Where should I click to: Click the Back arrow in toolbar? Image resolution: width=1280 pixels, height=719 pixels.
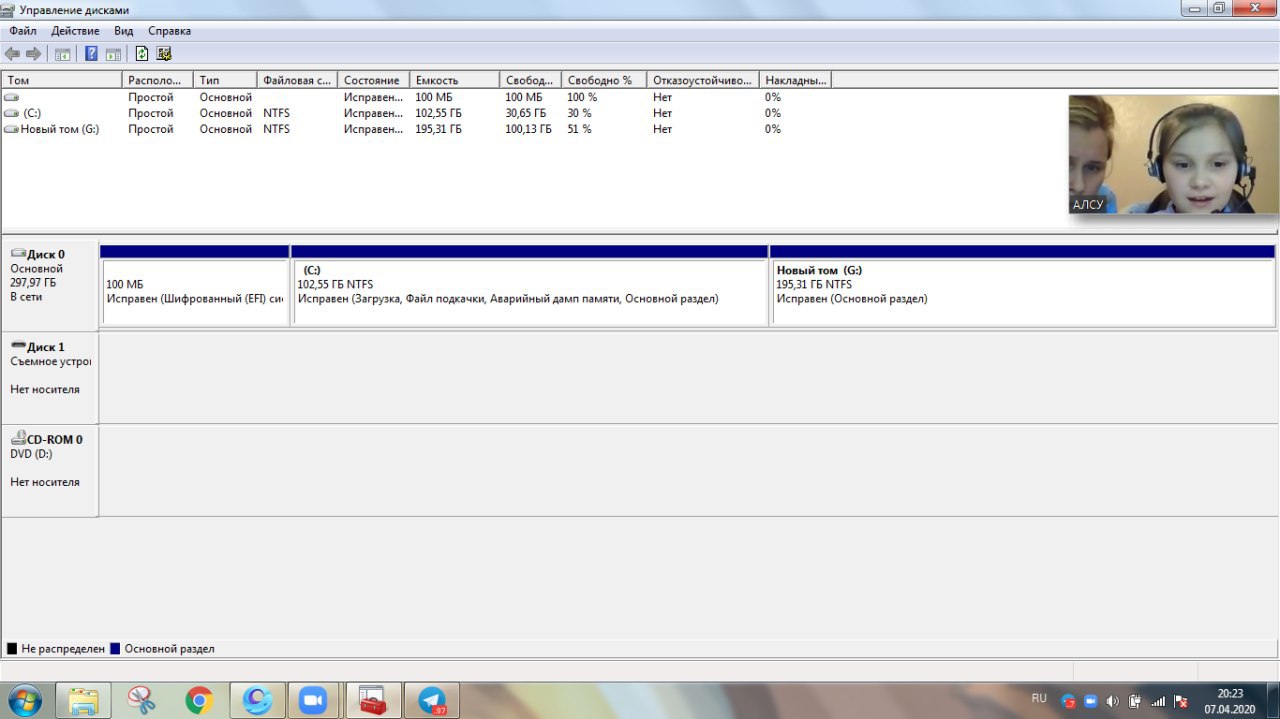(12, 54)
